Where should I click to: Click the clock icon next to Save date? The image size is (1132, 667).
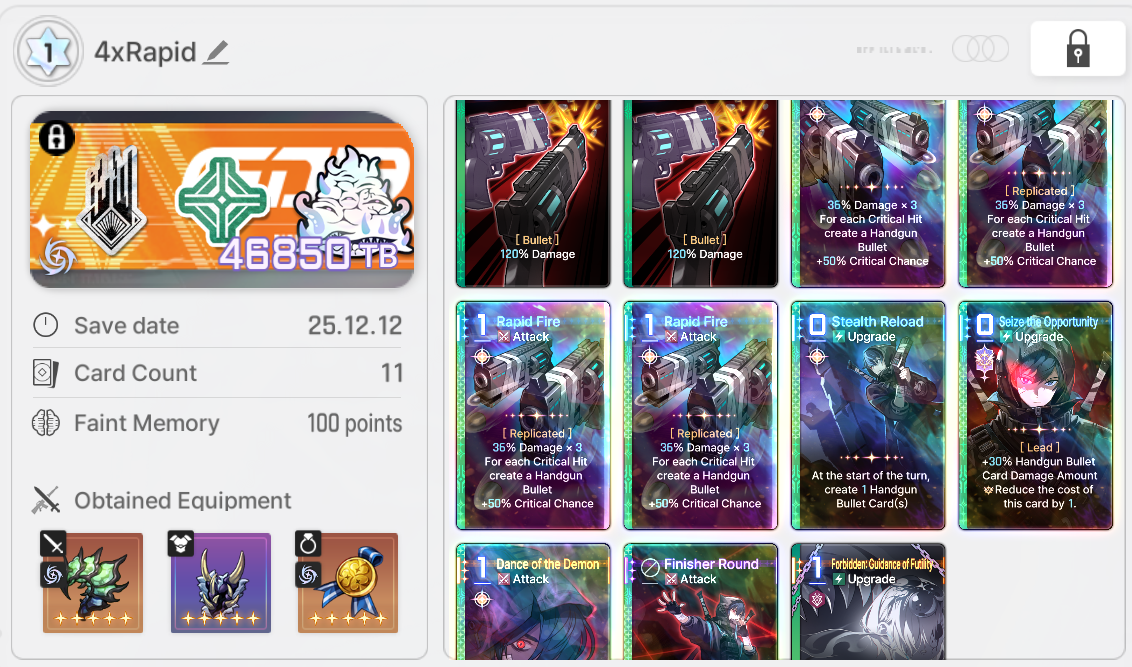[45, 325]
